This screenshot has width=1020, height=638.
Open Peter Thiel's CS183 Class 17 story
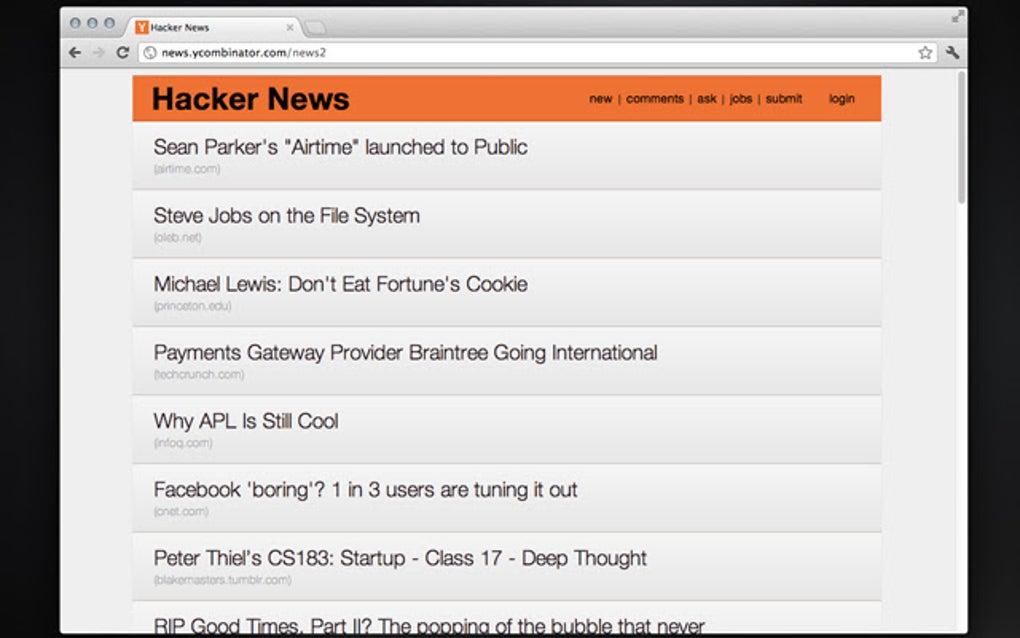[400, 558]
